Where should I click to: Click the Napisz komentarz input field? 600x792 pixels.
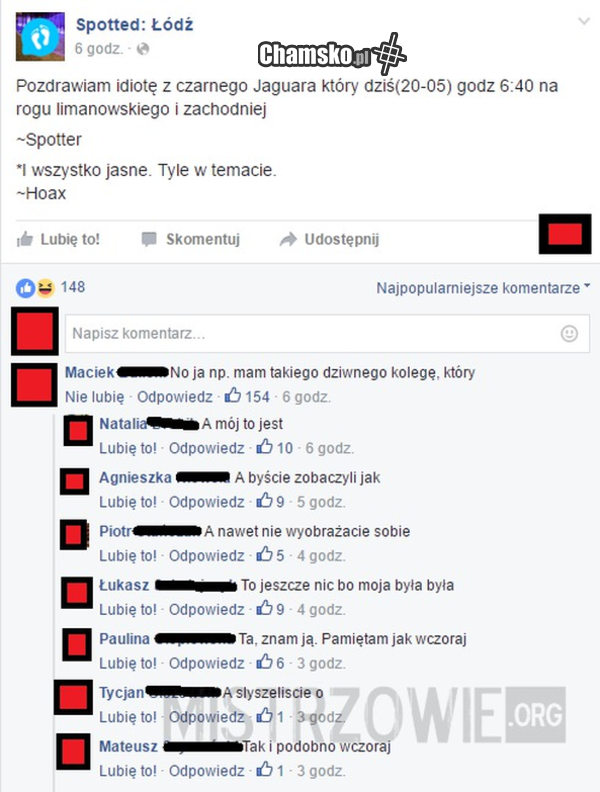click(x=327, y=333)
